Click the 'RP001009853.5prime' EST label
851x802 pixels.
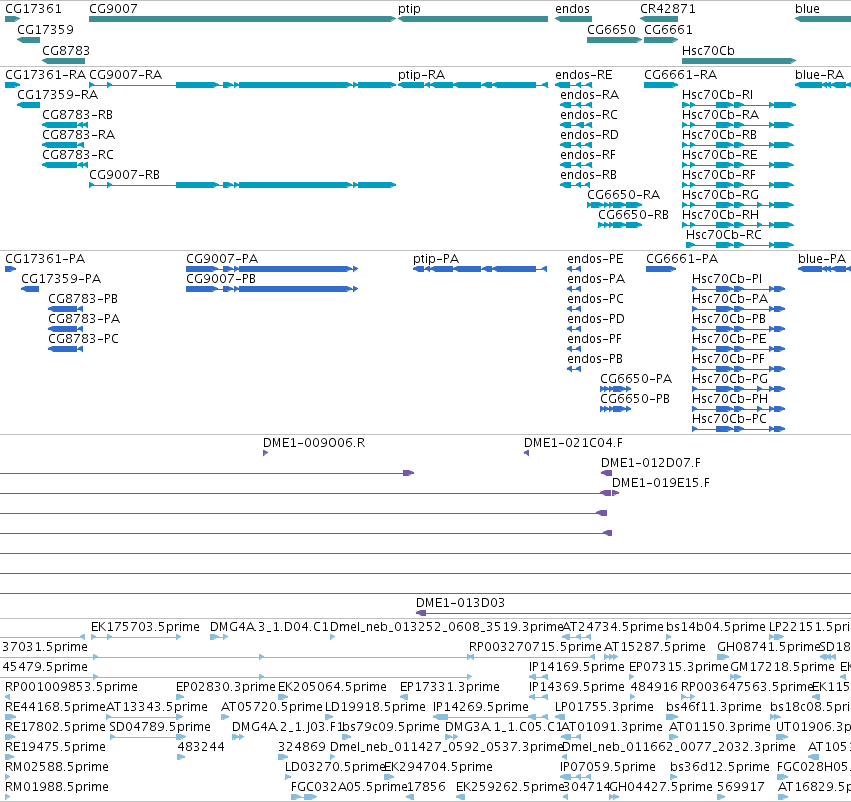point(71,687)
